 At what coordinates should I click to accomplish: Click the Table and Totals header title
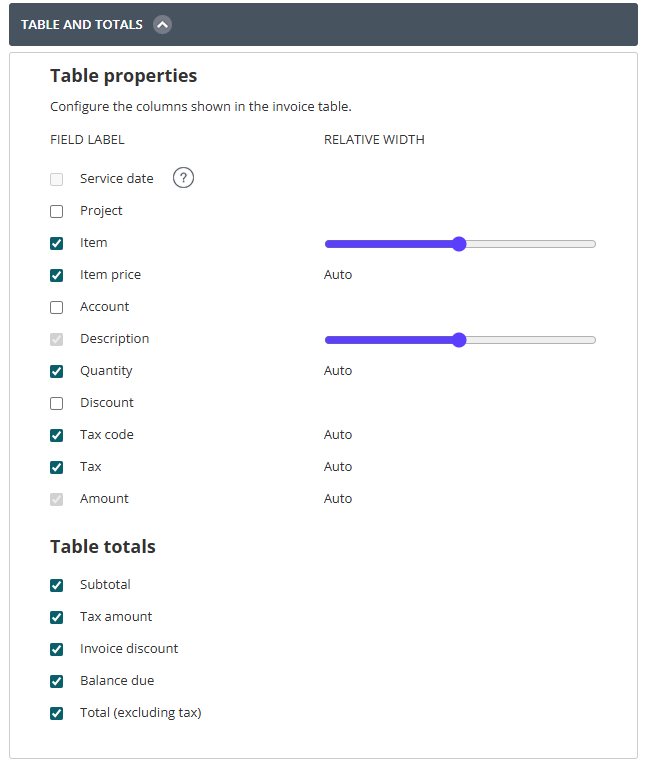coord(82,24)
